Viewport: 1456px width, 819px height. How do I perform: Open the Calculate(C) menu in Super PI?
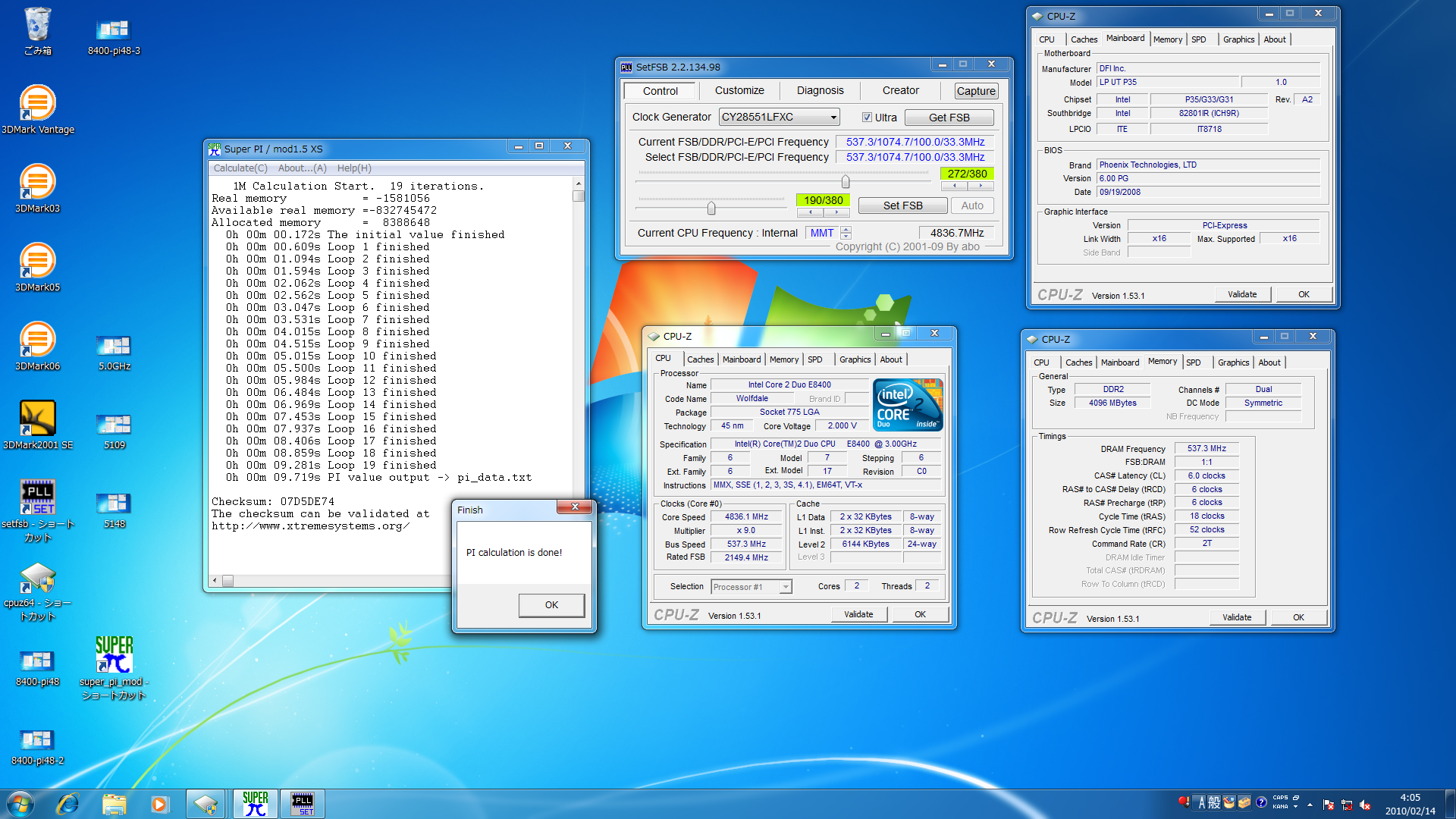tap(240, 168)
